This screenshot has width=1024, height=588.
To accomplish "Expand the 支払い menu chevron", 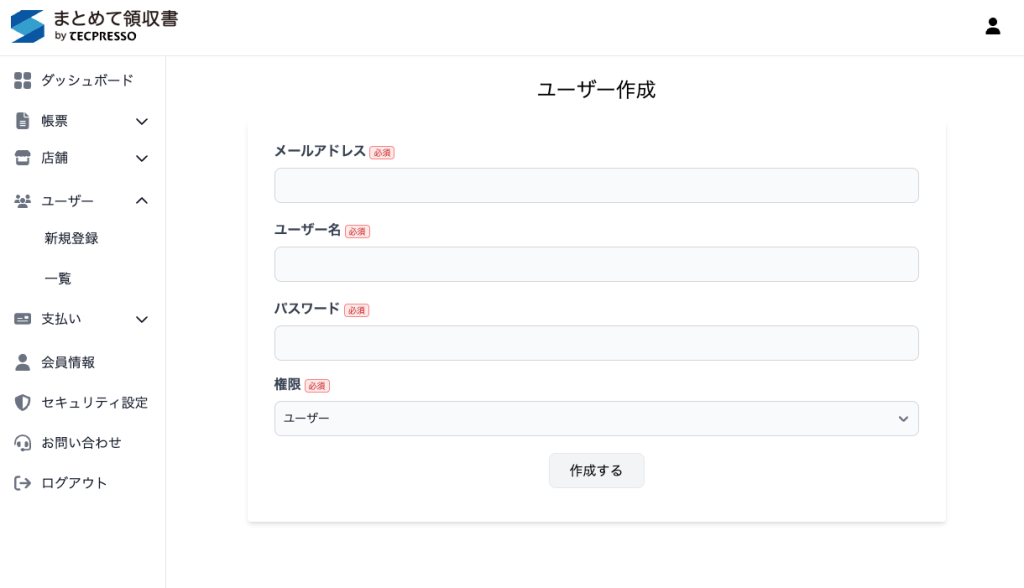I will point(142,319).
